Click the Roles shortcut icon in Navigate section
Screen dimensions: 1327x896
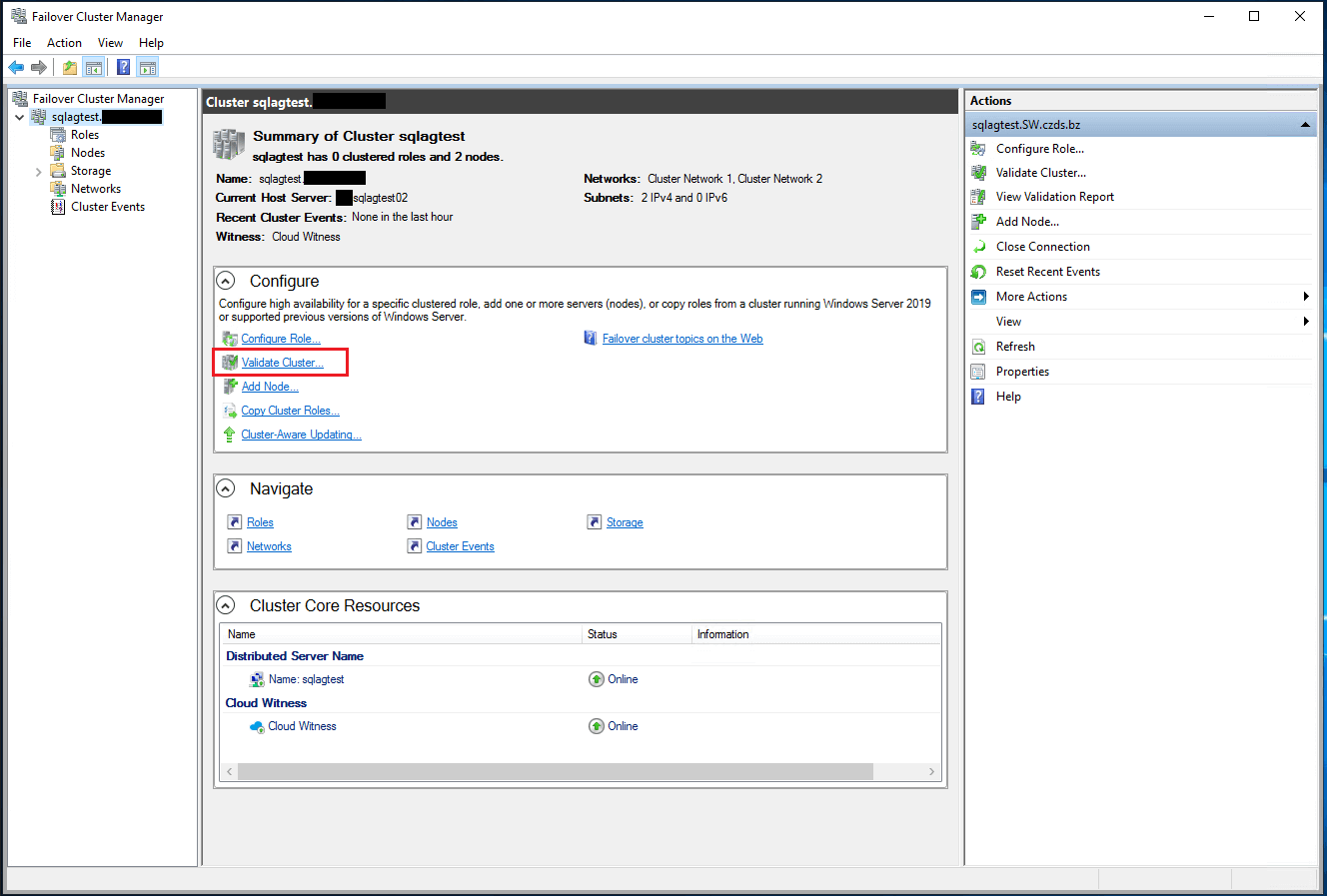point(235,522)
